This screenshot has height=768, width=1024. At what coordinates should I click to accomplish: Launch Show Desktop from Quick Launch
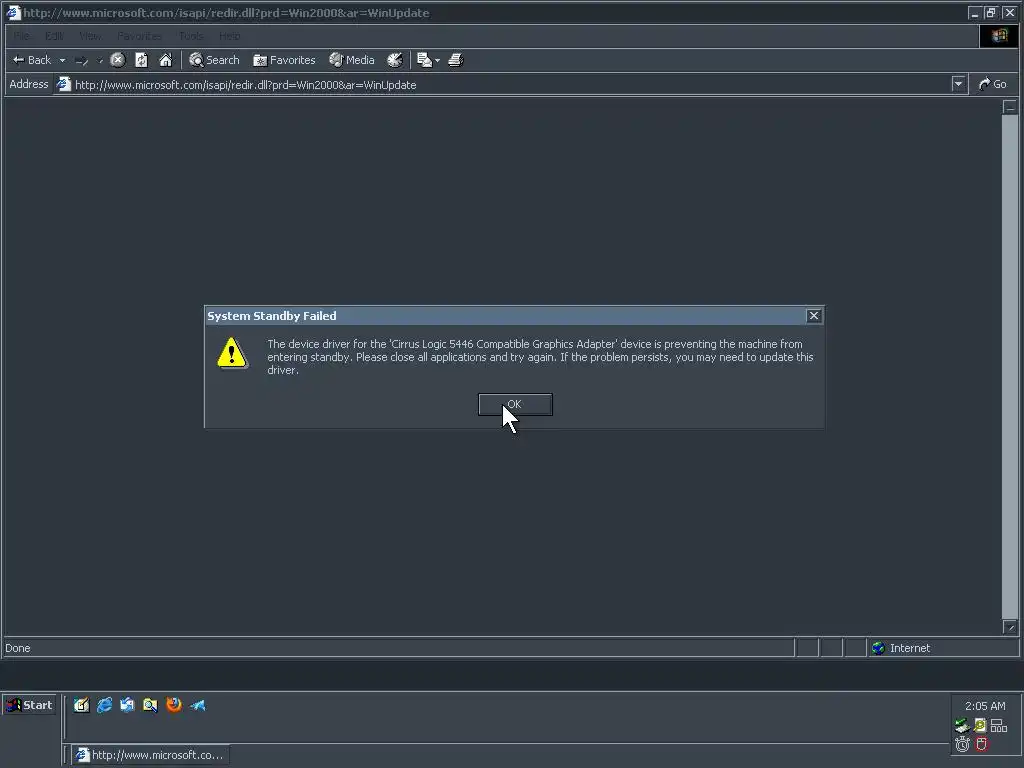82,705
